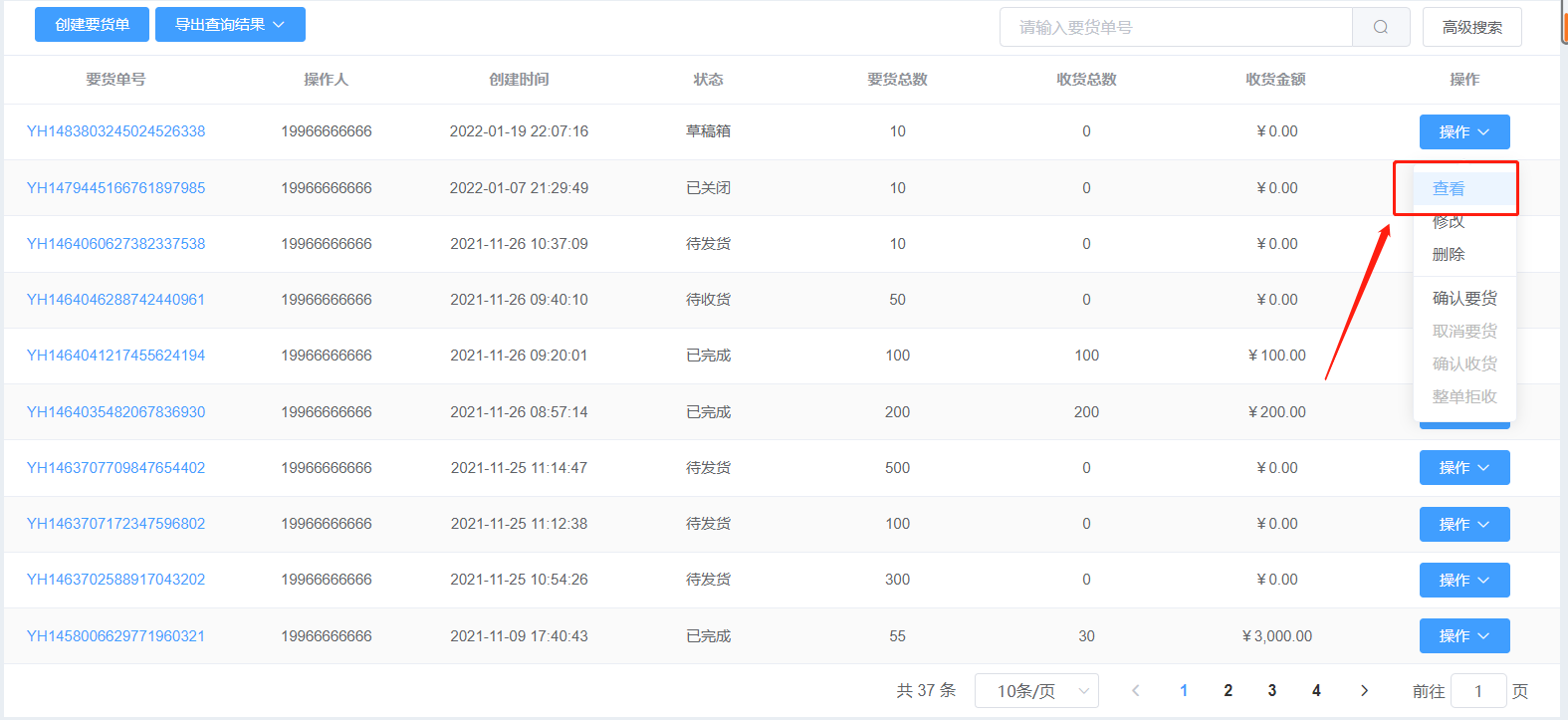
Task: Click the 已关闭 status cell
Action: [708, 188]
